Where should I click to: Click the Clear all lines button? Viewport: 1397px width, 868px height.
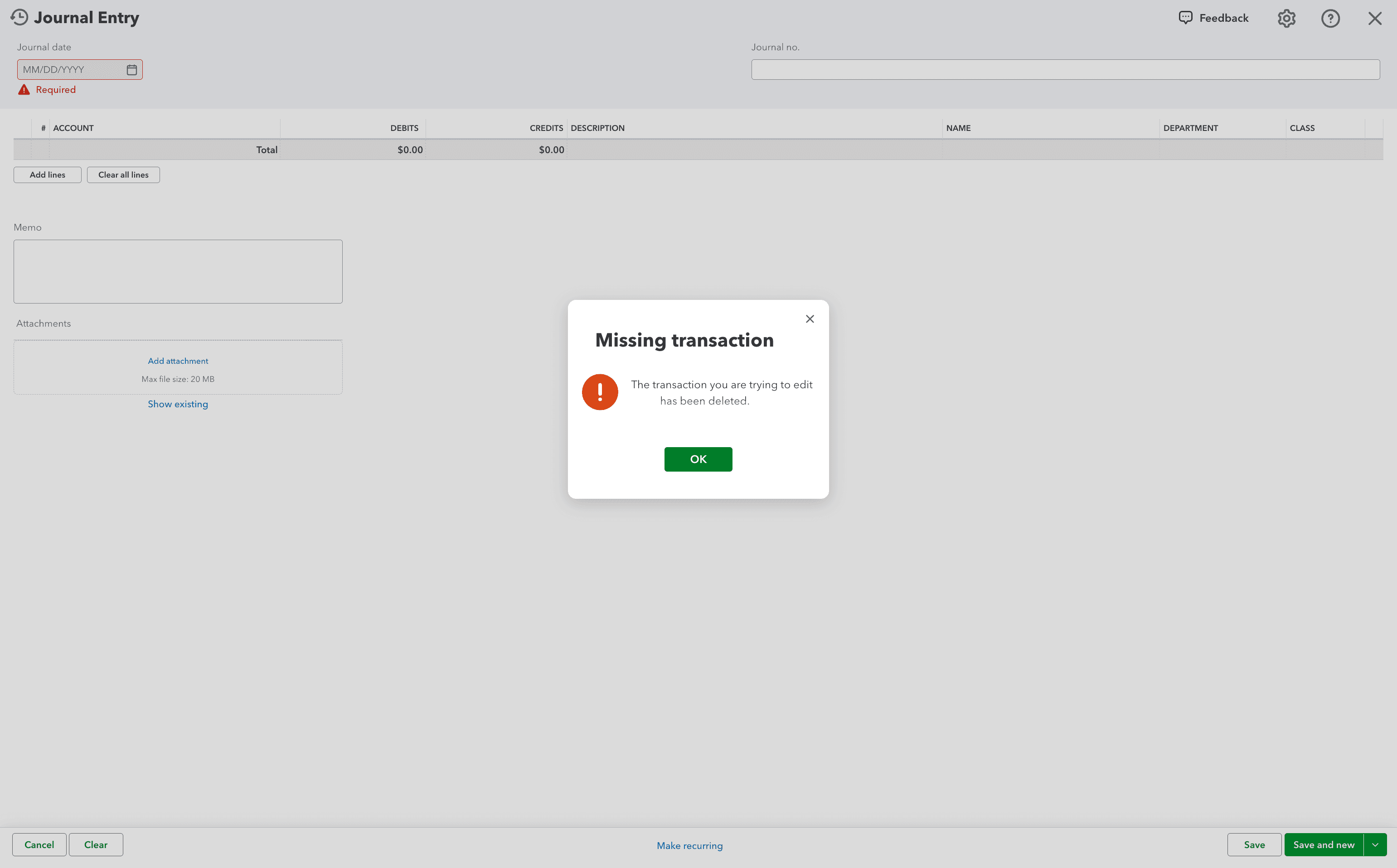(x=123, y=174)
